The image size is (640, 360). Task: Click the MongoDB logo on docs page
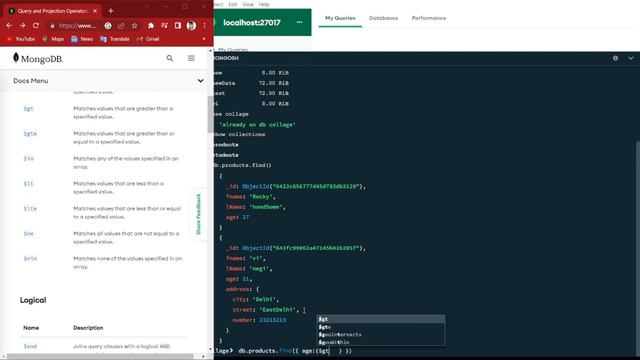[38, 58]
